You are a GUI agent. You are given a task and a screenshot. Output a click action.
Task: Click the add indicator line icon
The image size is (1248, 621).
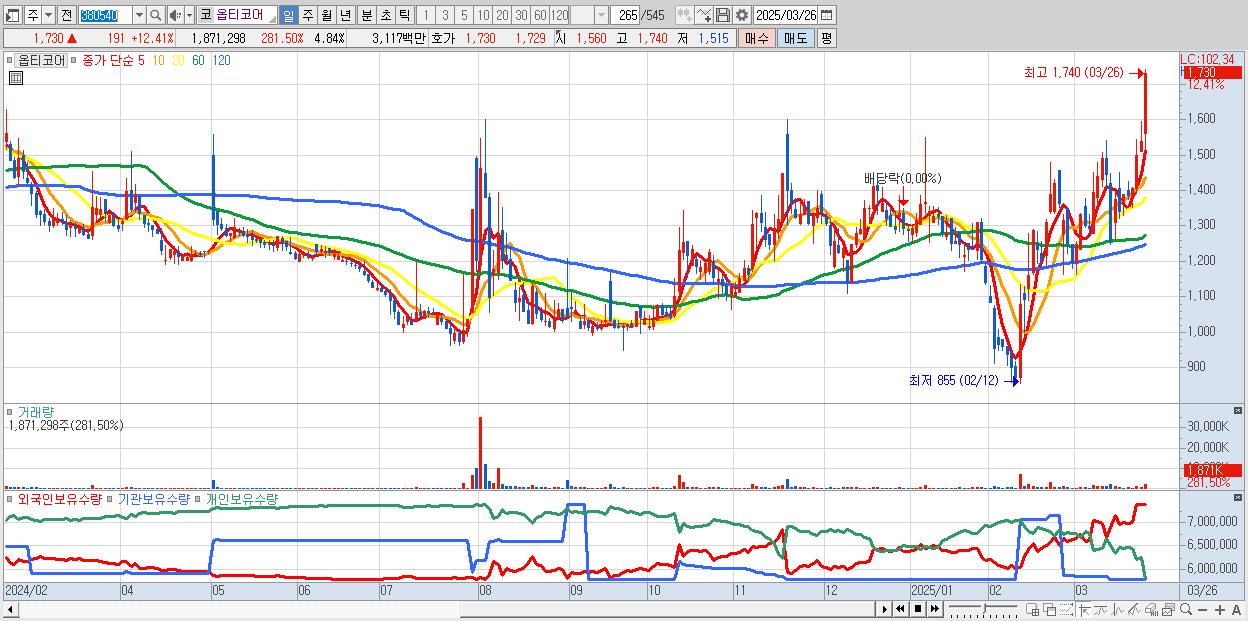pyautogui.click(x=704, y=15)
